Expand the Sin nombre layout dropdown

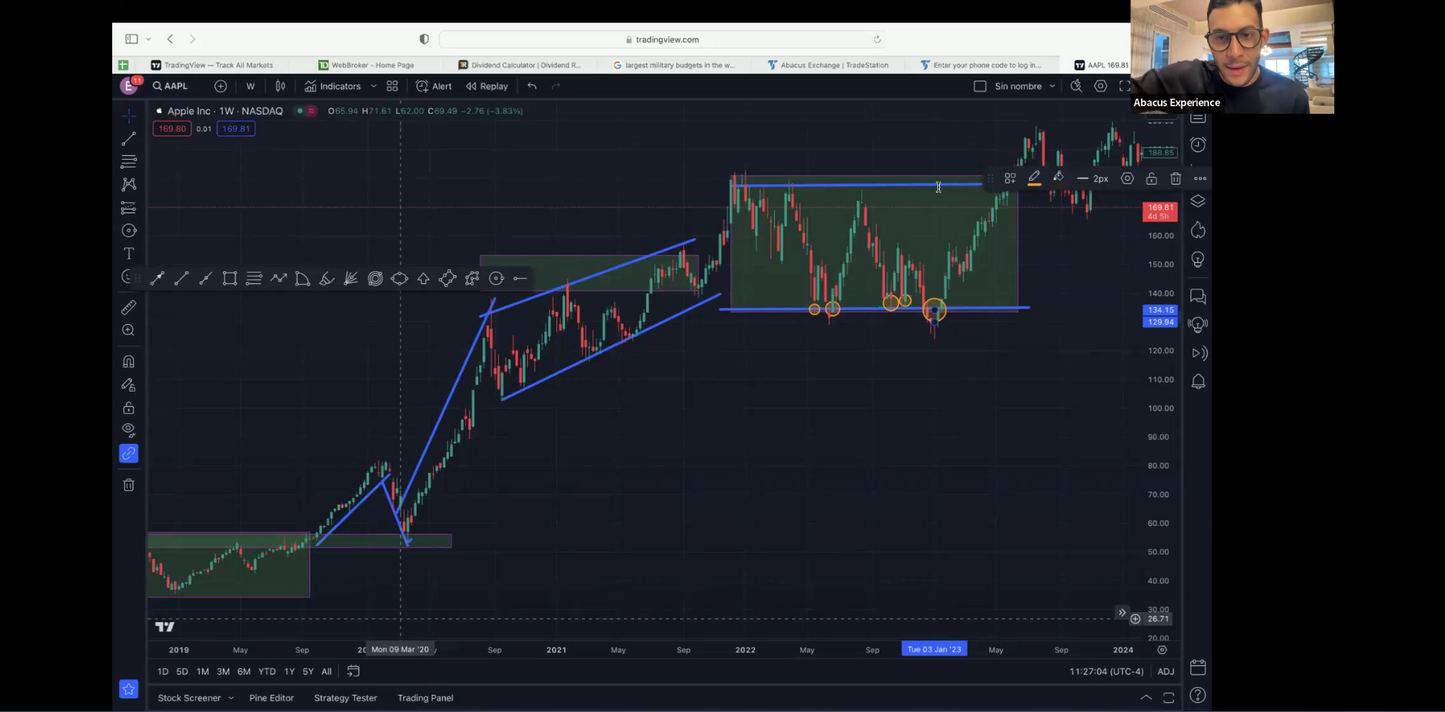[x=1052, y=86]
